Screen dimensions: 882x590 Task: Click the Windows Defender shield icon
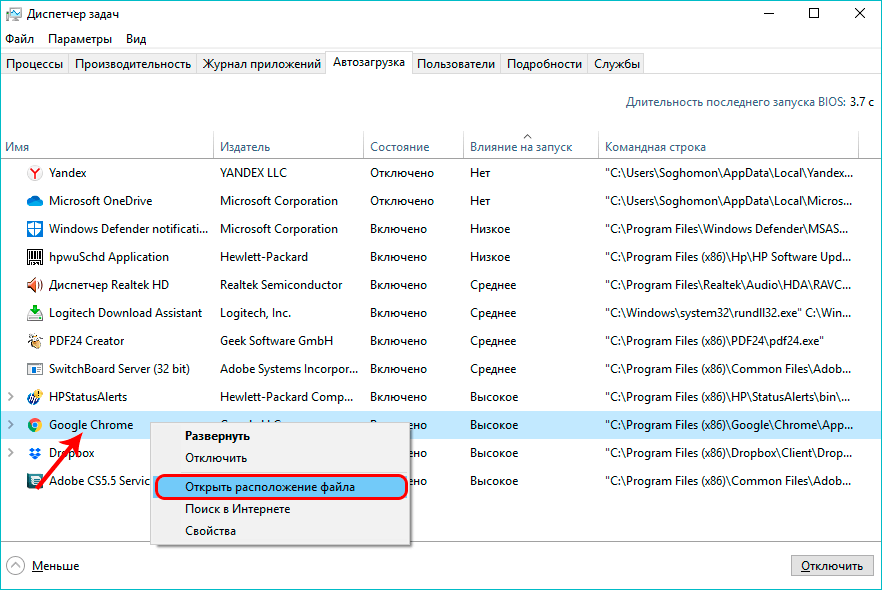coord(34,229)
